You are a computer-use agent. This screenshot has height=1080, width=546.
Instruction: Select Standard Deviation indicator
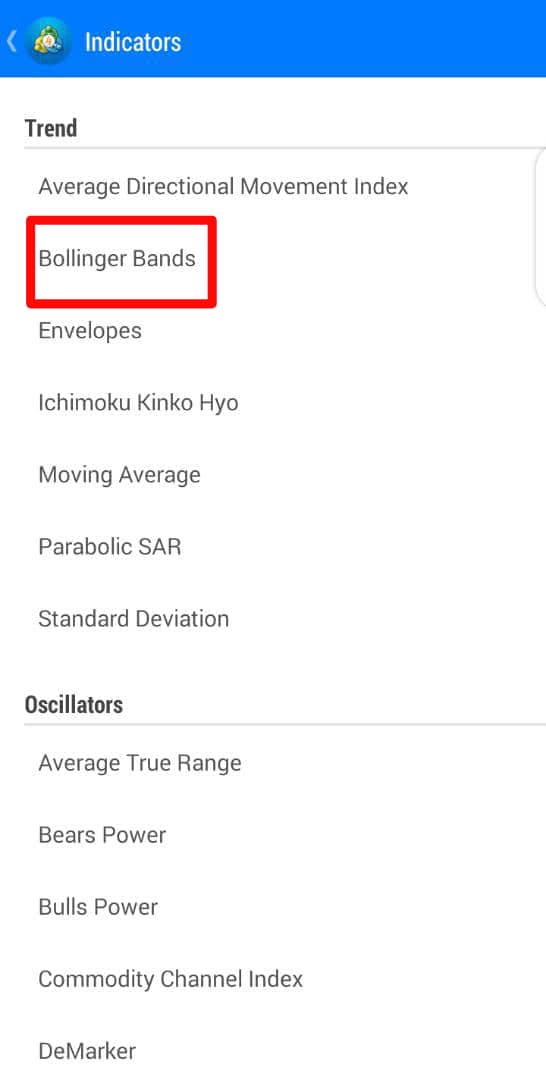(273, 619)
